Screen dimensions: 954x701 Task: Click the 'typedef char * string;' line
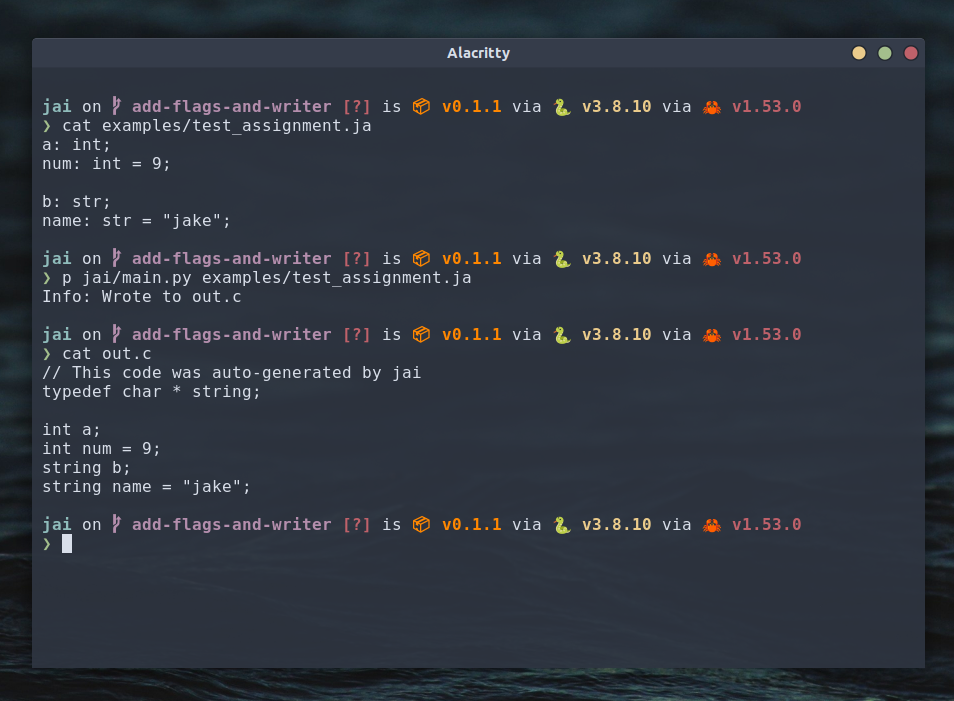pyautogui.click(x=151, y=391)
